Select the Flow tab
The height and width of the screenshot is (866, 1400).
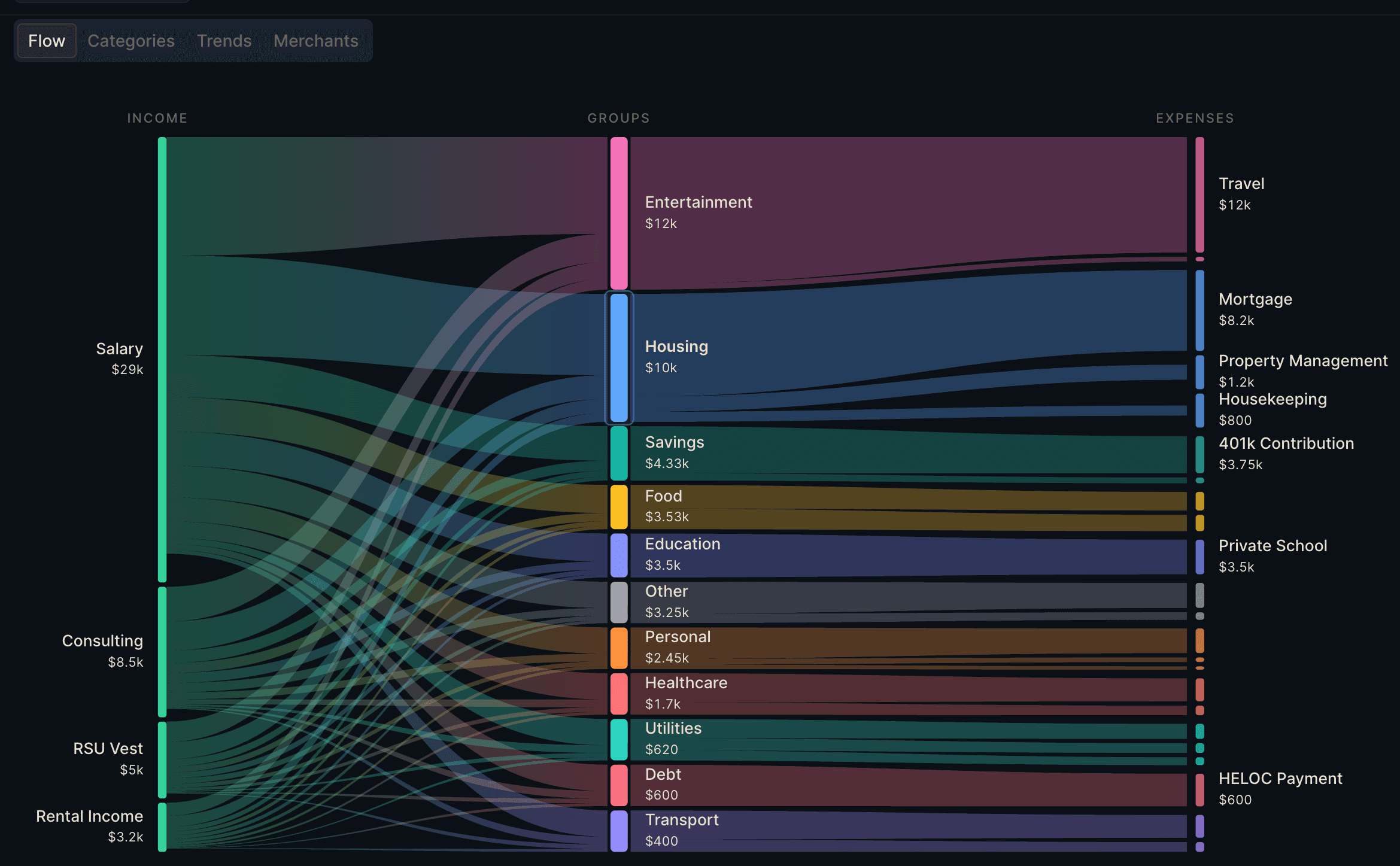point(46,41)
